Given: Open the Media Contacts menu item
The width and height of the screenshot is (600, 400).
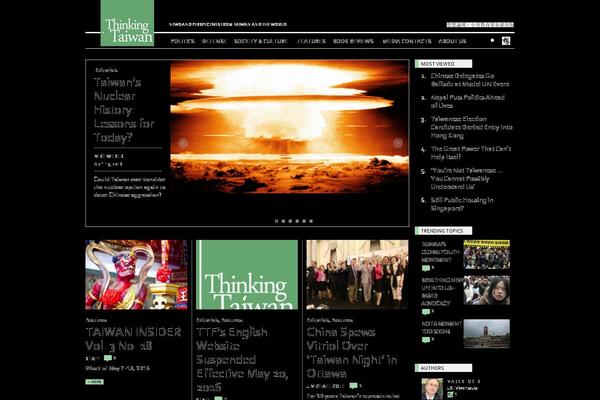Looking at the screenshot, I should point(407,41).
